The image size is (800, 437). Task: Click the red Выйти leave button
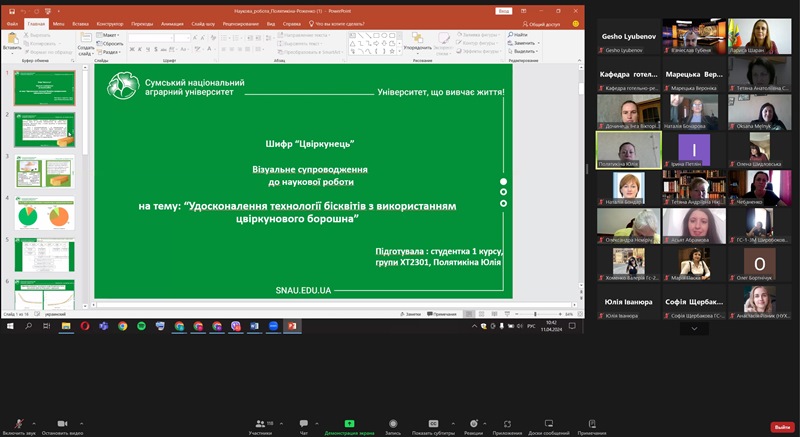[780, 426]
